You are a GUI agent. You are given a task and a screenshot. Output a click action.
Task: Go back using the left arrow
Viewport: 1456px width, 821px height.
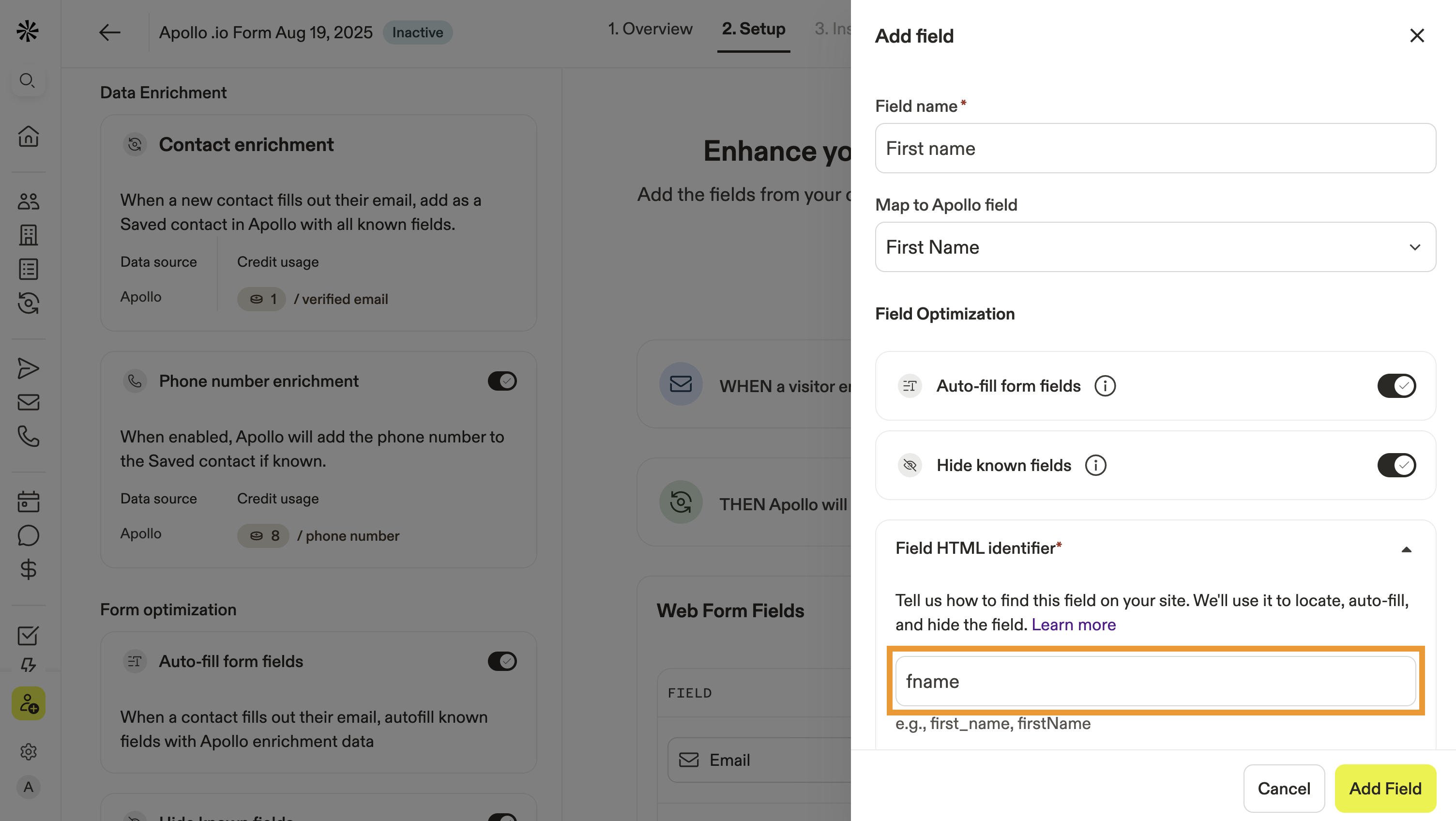pyautogui.click(x=110, y=32)
